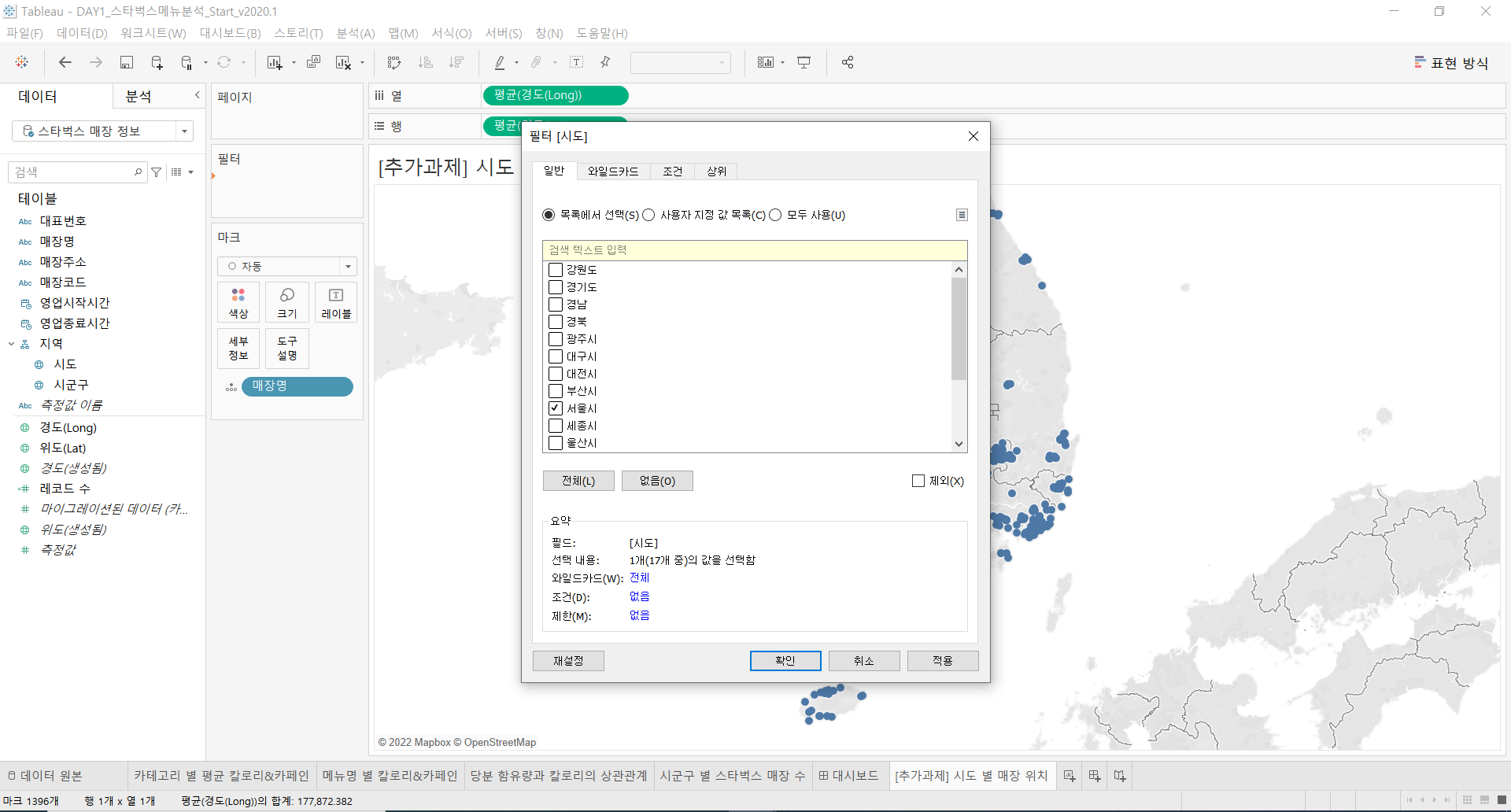Click the duplicate sheet icon

(313, 62)
